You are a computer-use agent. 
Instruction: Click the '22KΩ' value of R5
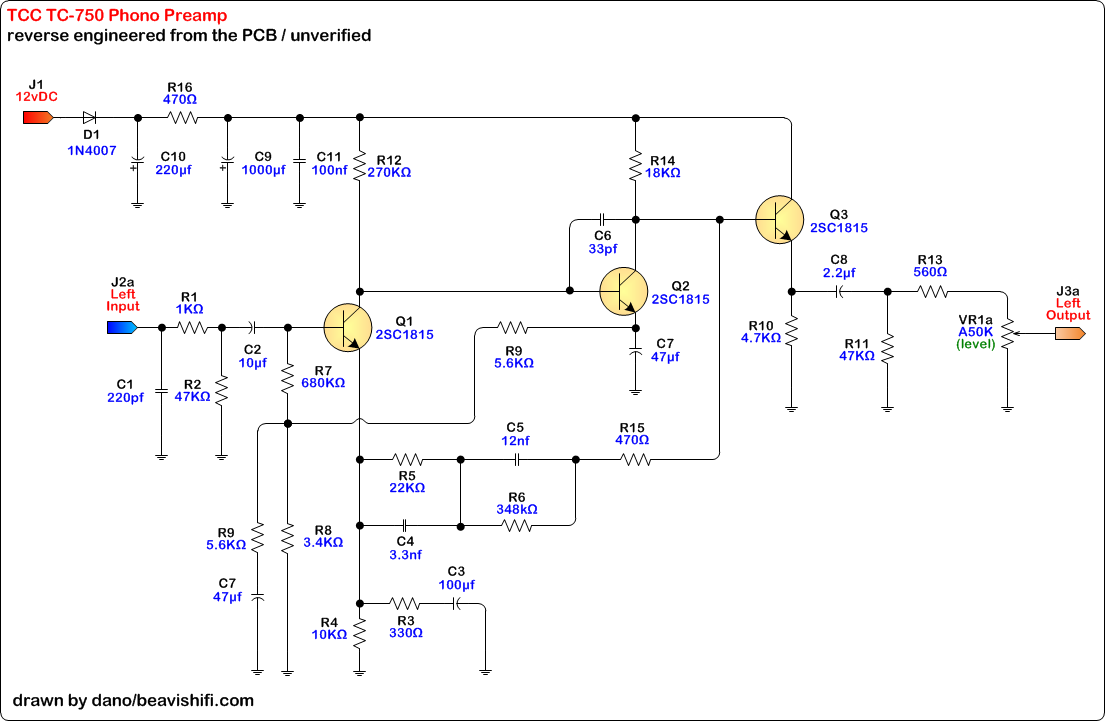pos(407,488)
